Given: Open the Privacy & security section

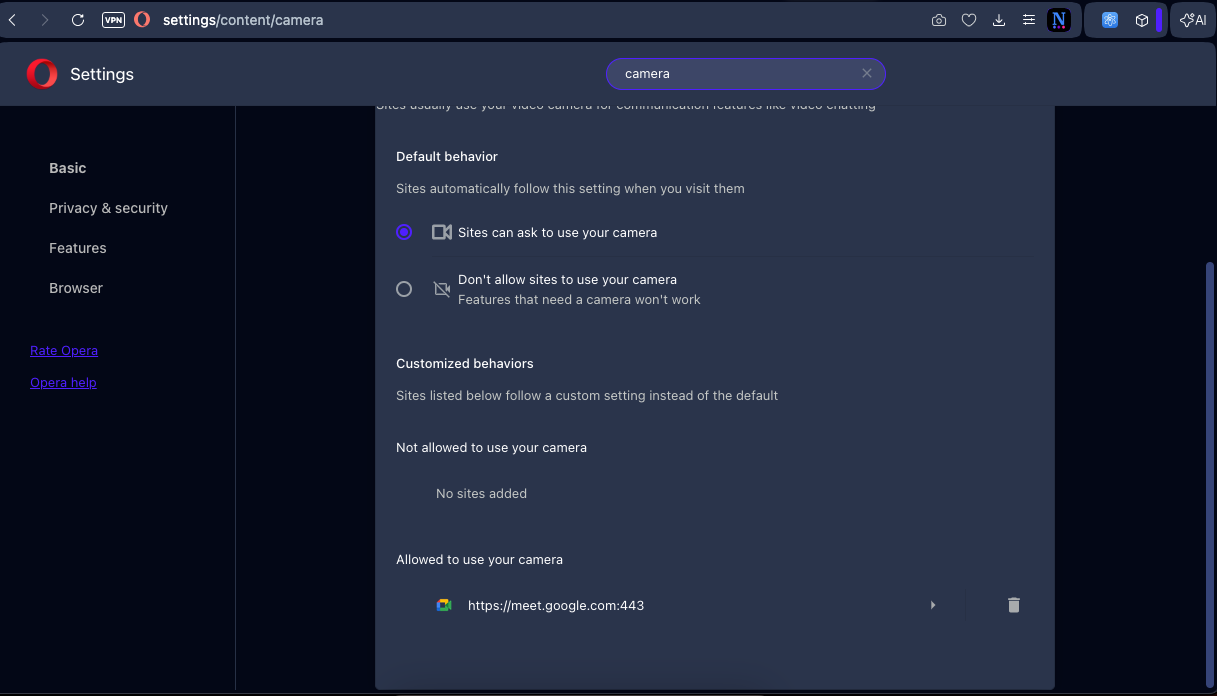Looking at the screenshot, I should click(x=108, y=208).
